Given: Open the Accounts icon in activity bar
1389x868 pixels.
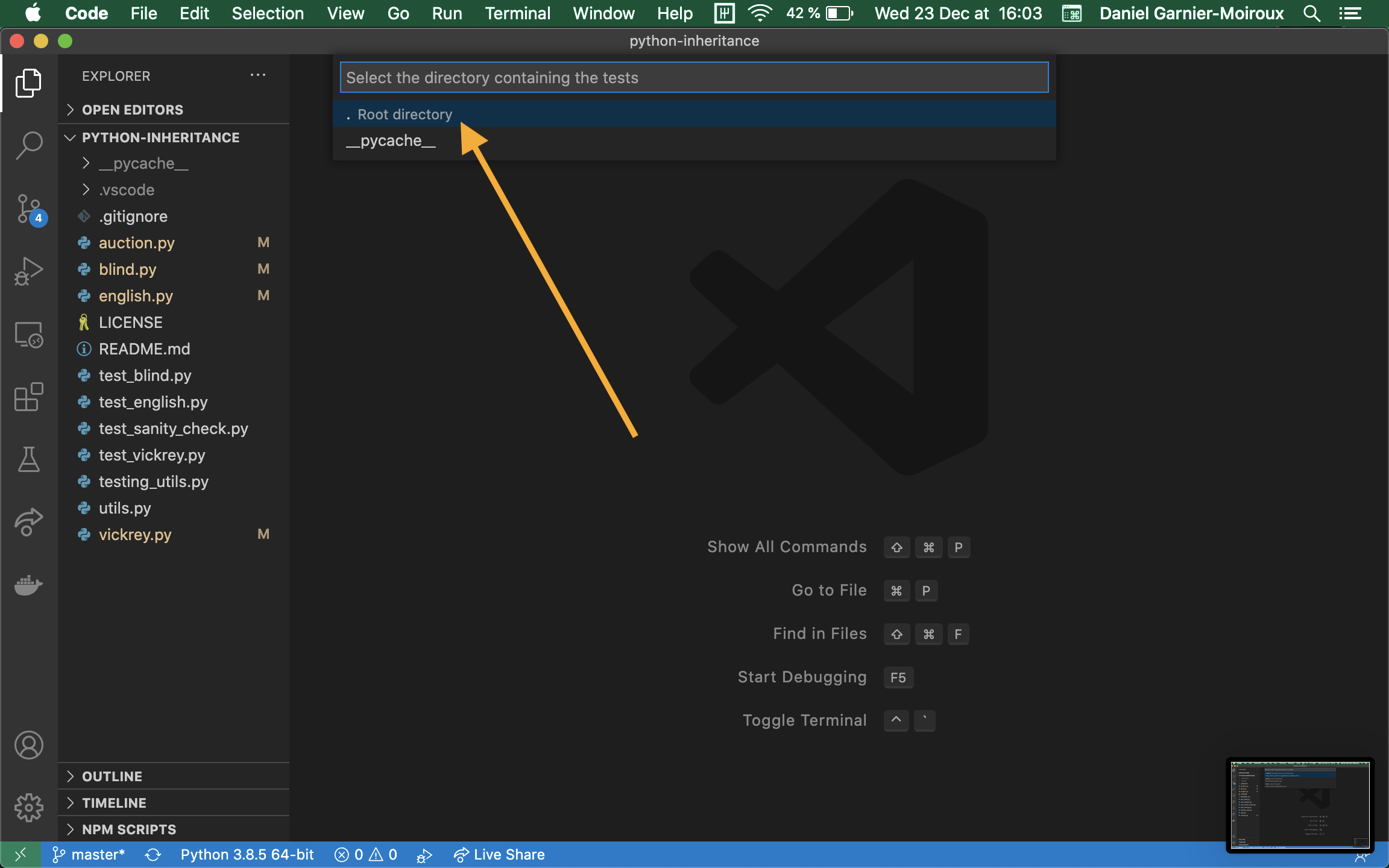Looking at the screenshot, I should tap(28, 746).
